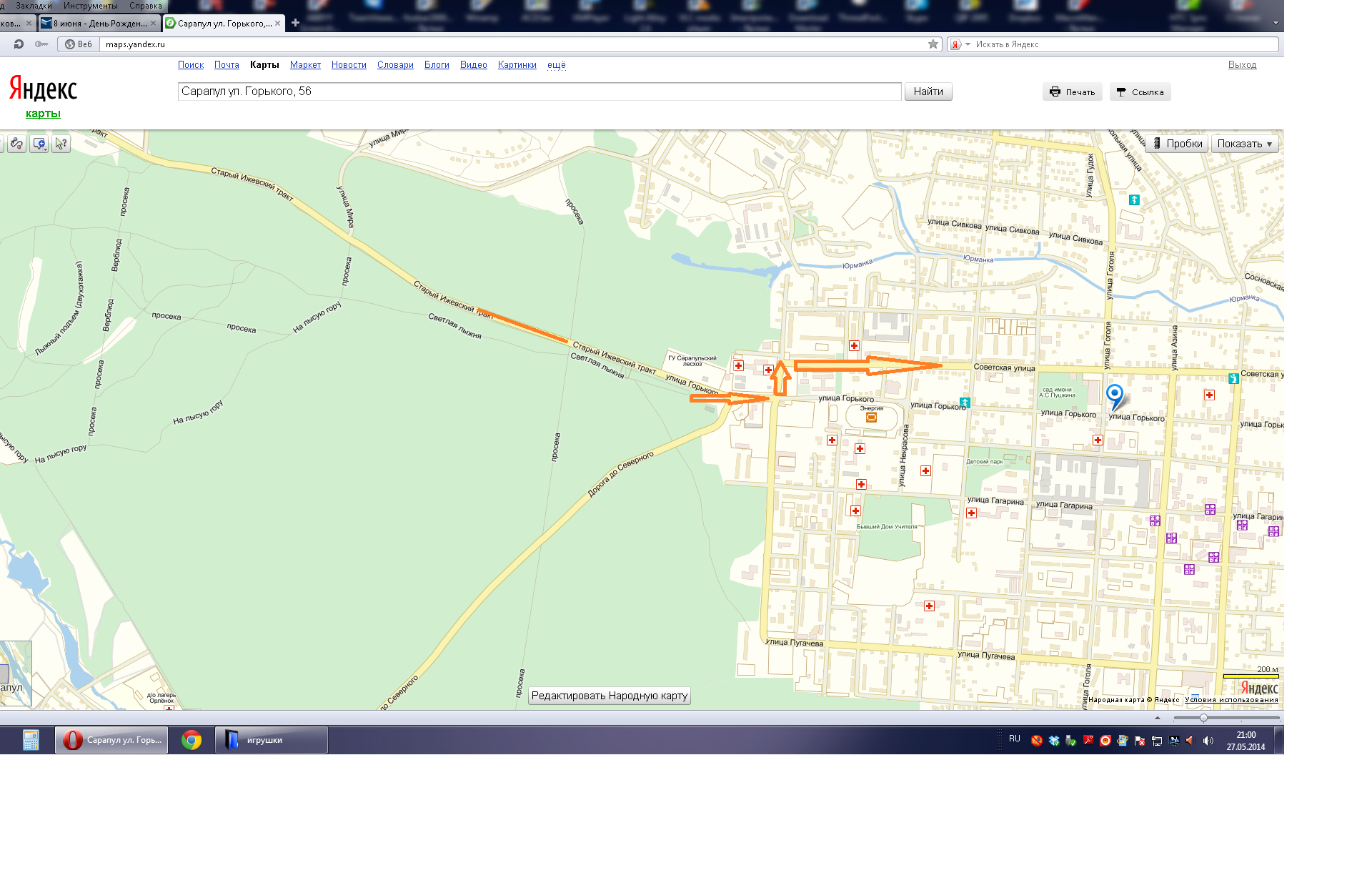Open the Картинки link
1372x893 pixels.
pyautogui.click(x=517, y=65)
